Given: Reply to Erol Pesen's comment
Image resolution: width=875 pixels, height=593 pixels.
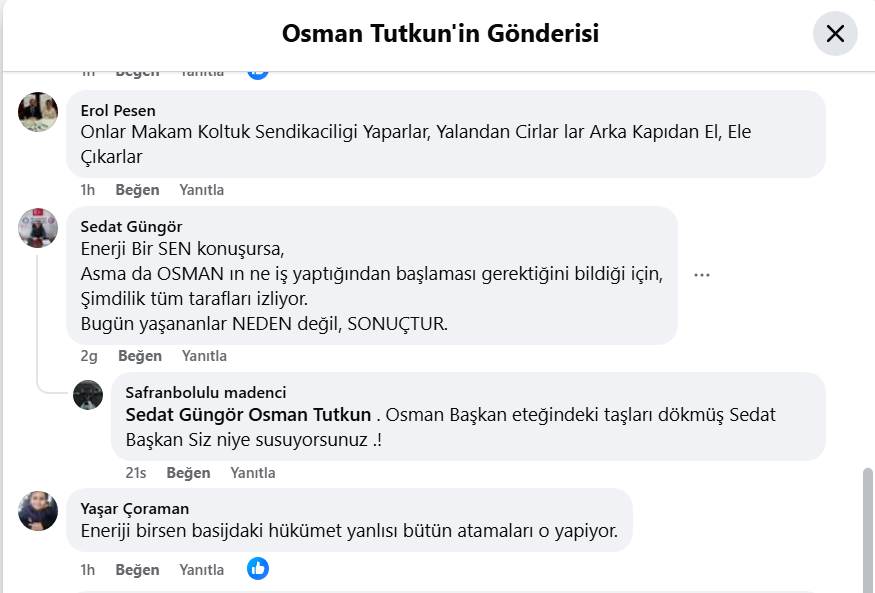Looking at the screenshot, I should click(201, 190).
